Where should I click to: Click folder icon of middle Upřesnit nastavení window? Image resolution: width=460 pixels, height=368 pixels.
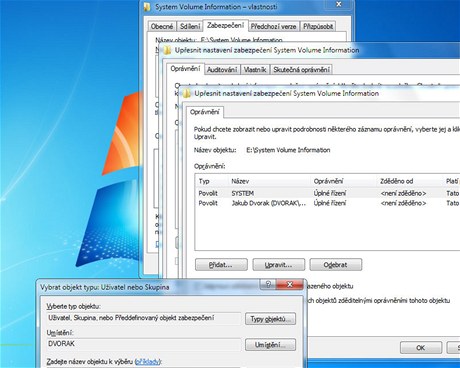click(167, 50)
